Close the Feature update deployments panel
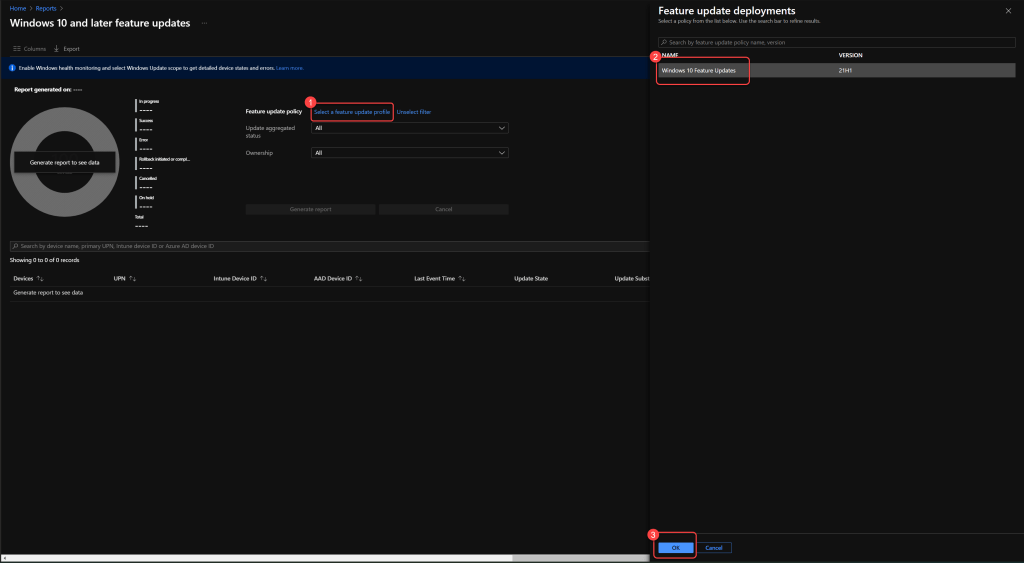Image resolution: width=1024 pixels, height=563 pixels. pos(1007,10)
